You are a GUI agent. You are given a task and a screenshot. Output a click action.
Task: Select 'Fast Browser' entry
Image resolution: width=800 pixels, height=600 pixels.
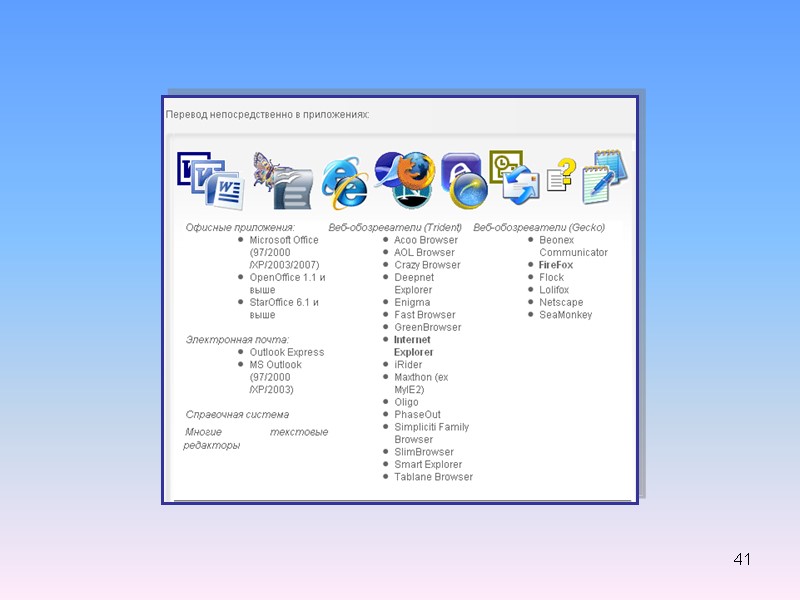click(424, 315)
